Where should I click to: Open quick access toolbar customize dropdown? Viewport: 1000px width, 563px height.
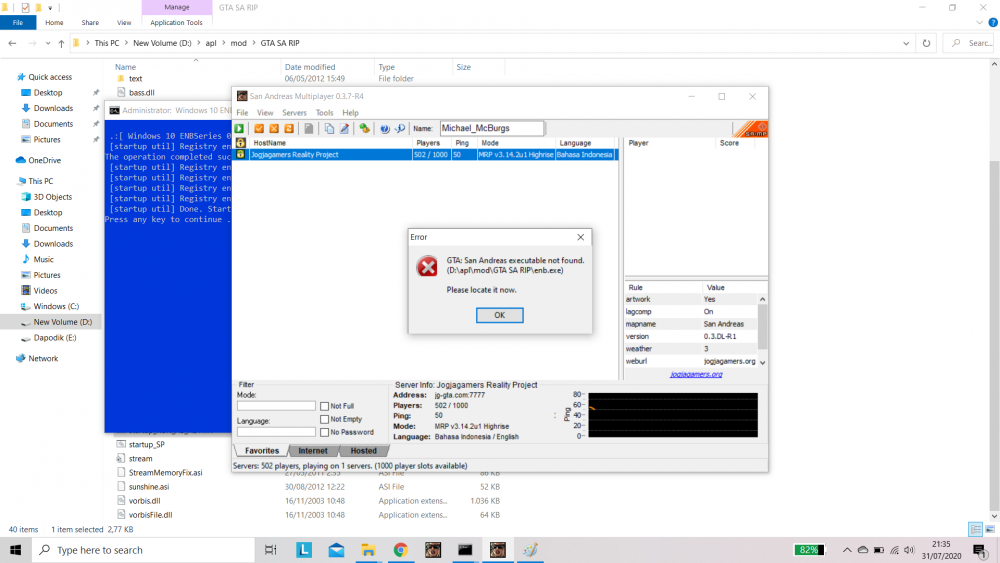click(50, 8)
